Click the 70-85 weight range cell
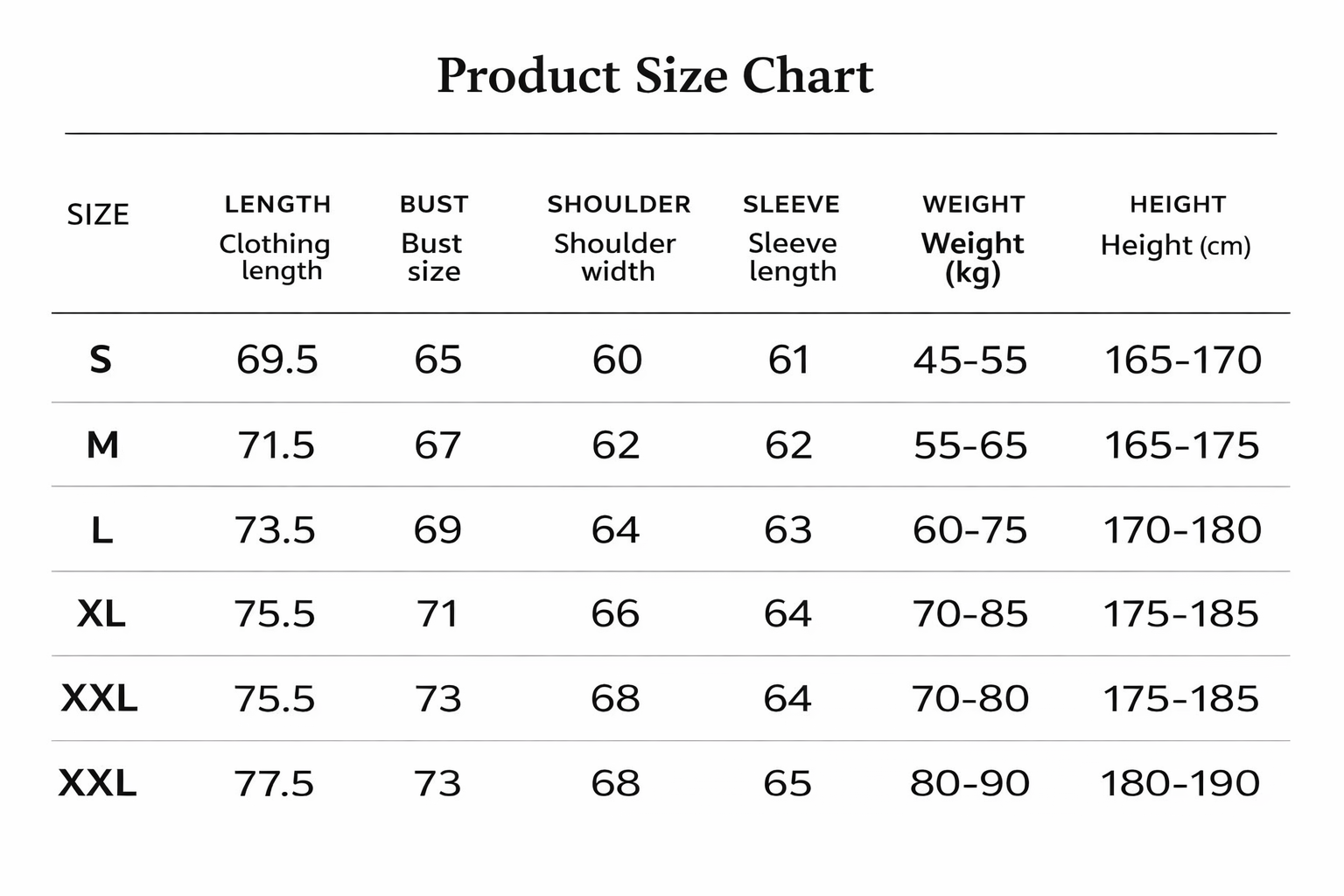 point(970,614)
